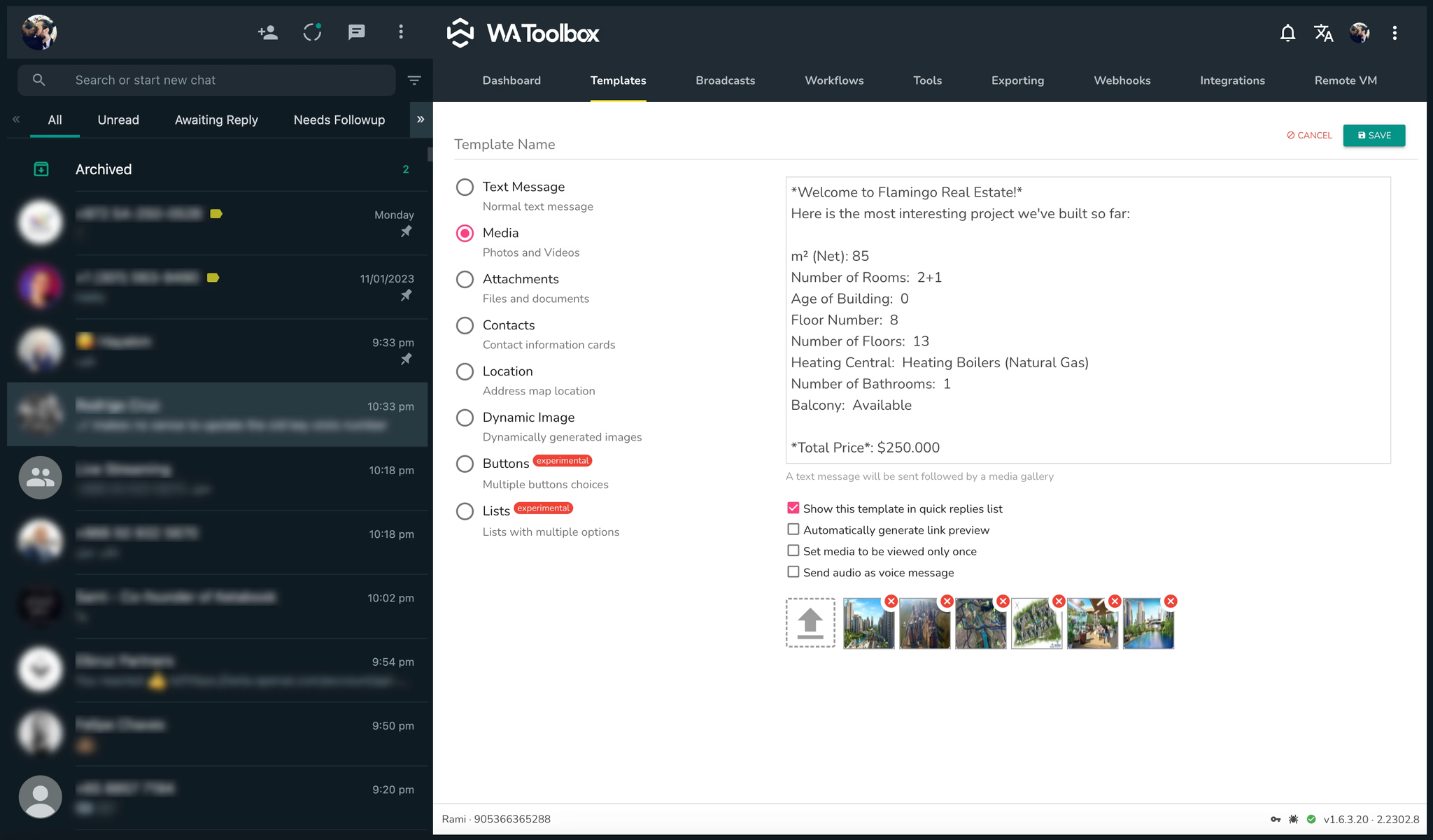Expand chat filter tabs with right chevrons
Image resolution: width=1433 pixels, height=840 pixels.
coord(421,120)
